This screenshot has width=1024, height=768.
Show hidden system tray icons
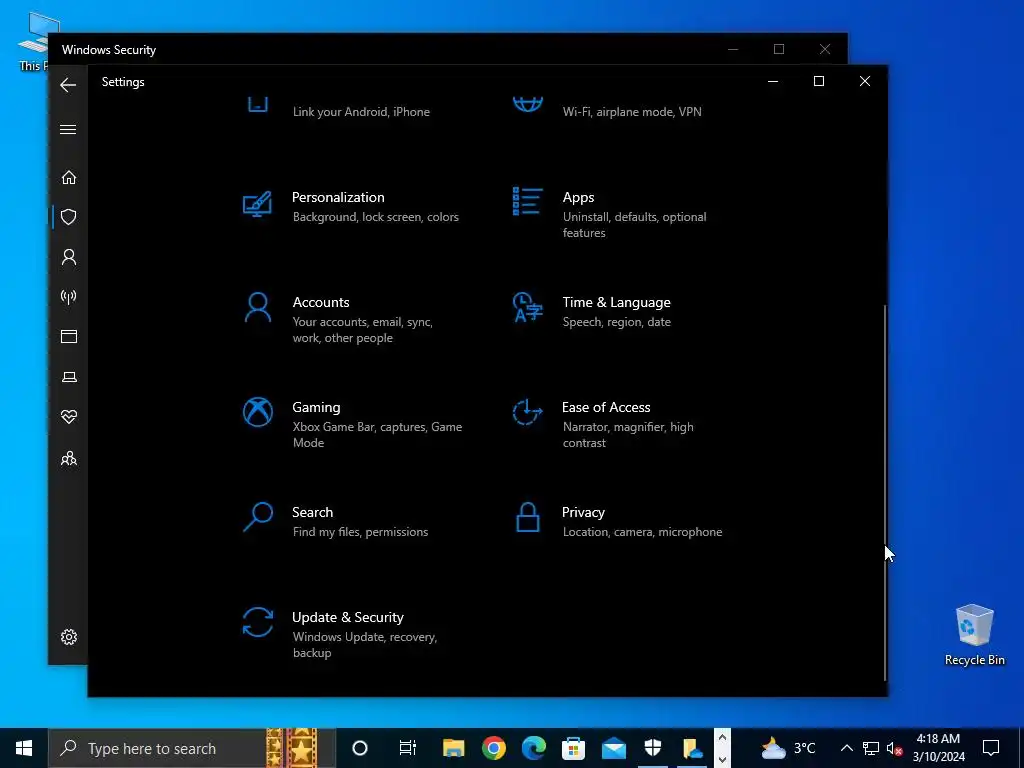tap(846, 748)
